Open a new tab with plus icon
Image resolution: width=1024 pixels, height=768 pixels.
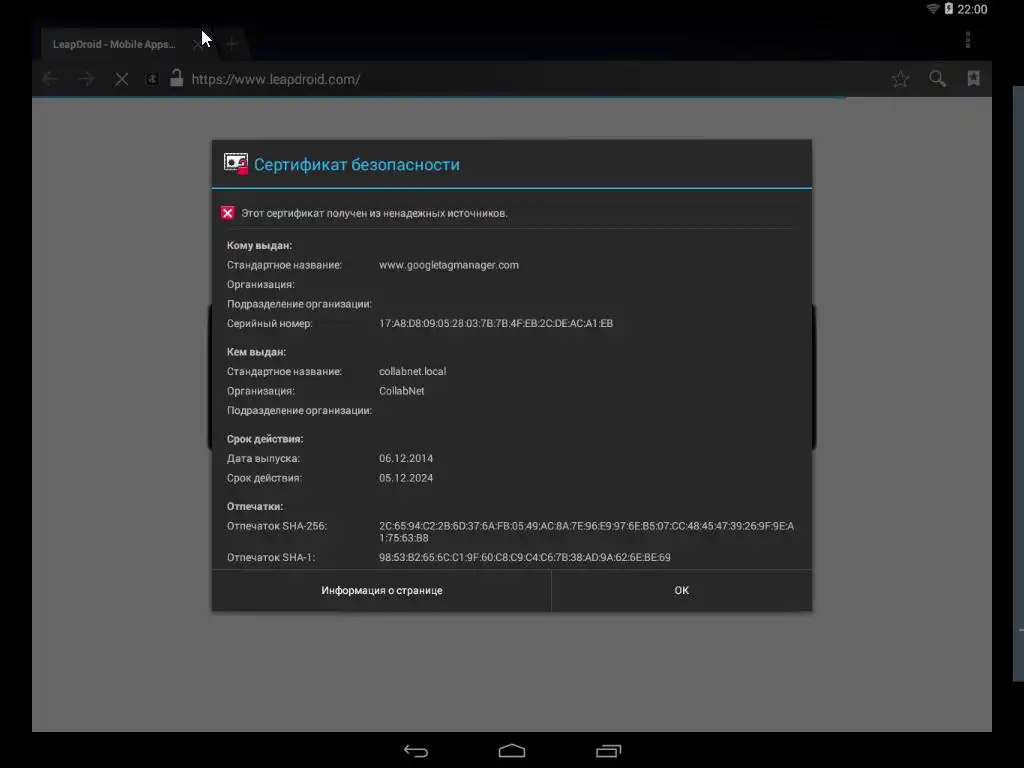point(231,44)
